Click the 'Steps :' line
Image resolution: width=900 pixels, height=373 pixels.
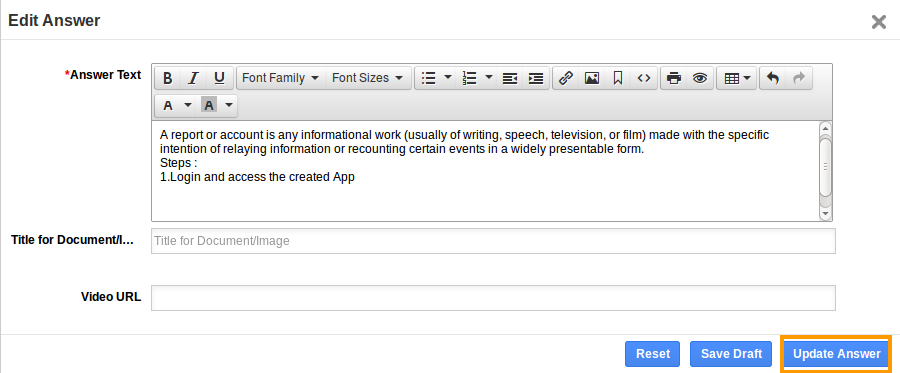tap(179, 163)
